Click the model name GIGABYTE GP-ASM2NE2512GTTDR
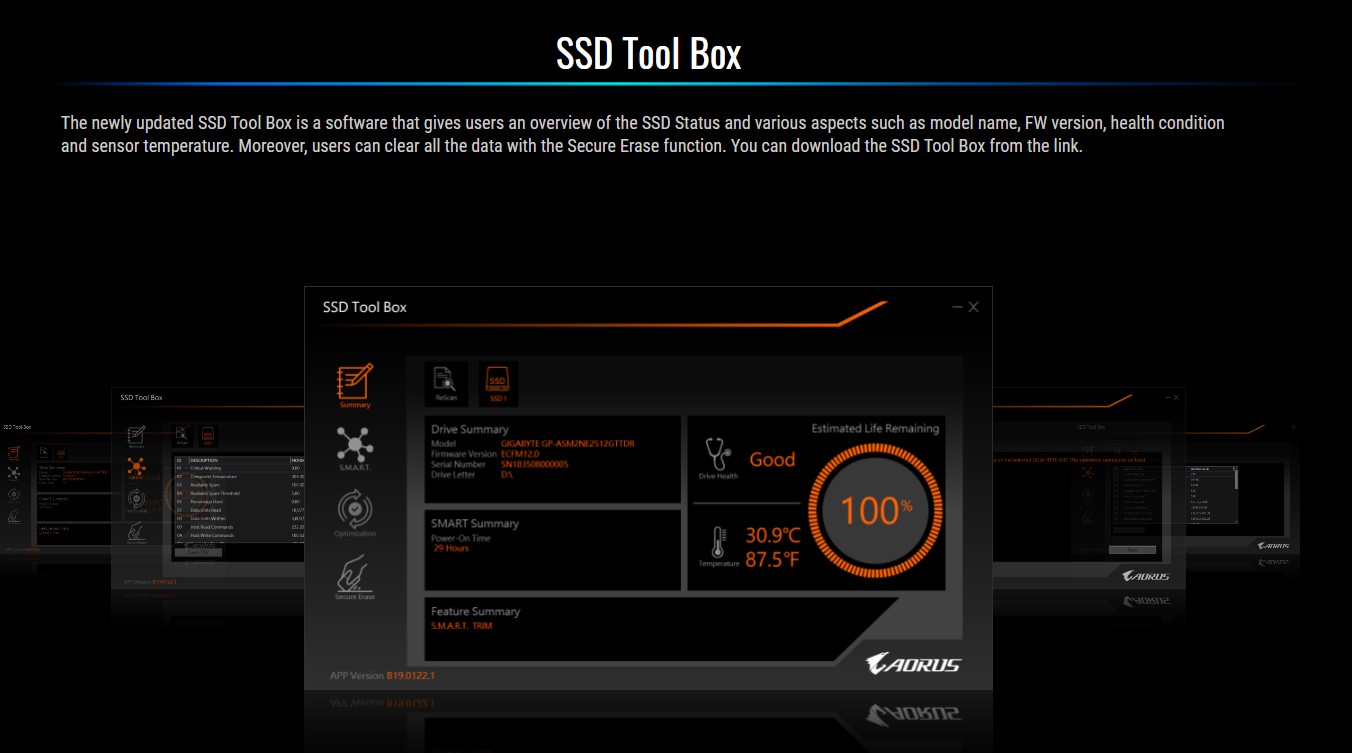Image resolution: width=1352 pixels, height=753 pixels. 567,443
